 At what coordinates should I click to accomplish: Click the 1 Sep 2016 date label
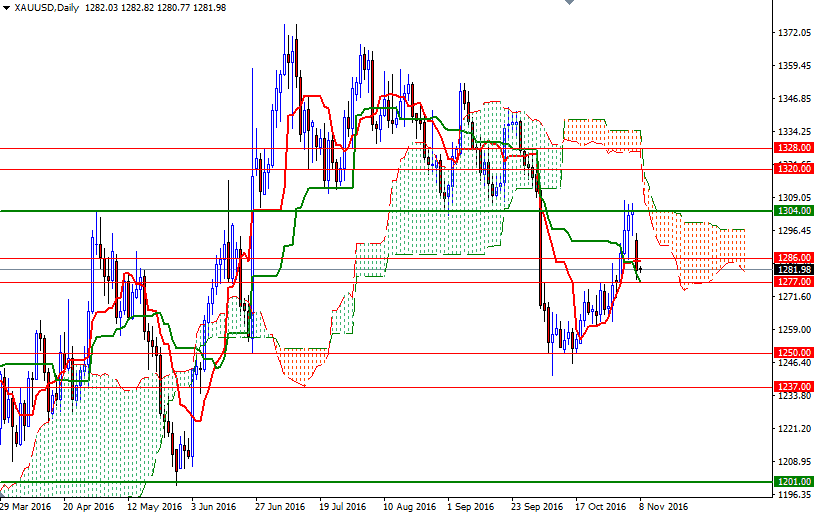tap(470, 506)
